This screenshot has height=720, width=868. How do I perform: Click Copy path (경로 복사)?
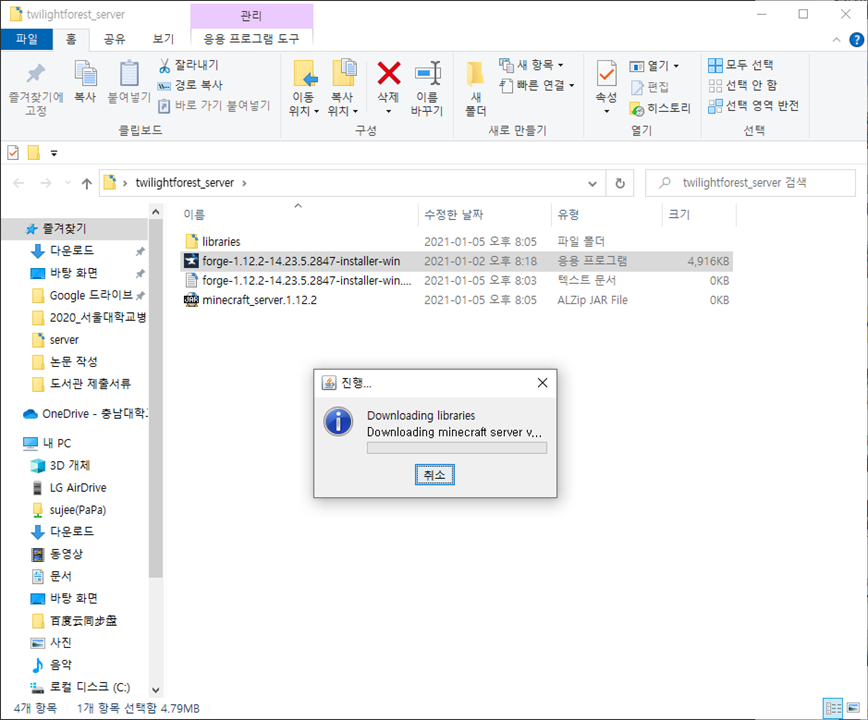(x=190, y=85)
